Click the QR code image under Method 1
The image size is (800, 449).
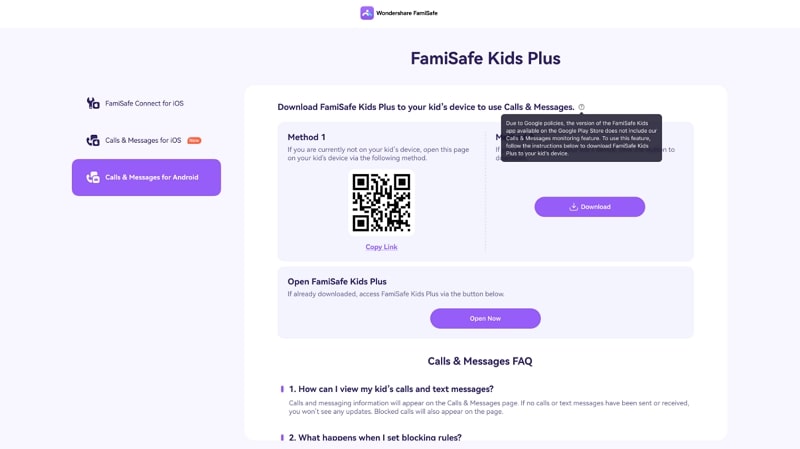coord(381,202)
